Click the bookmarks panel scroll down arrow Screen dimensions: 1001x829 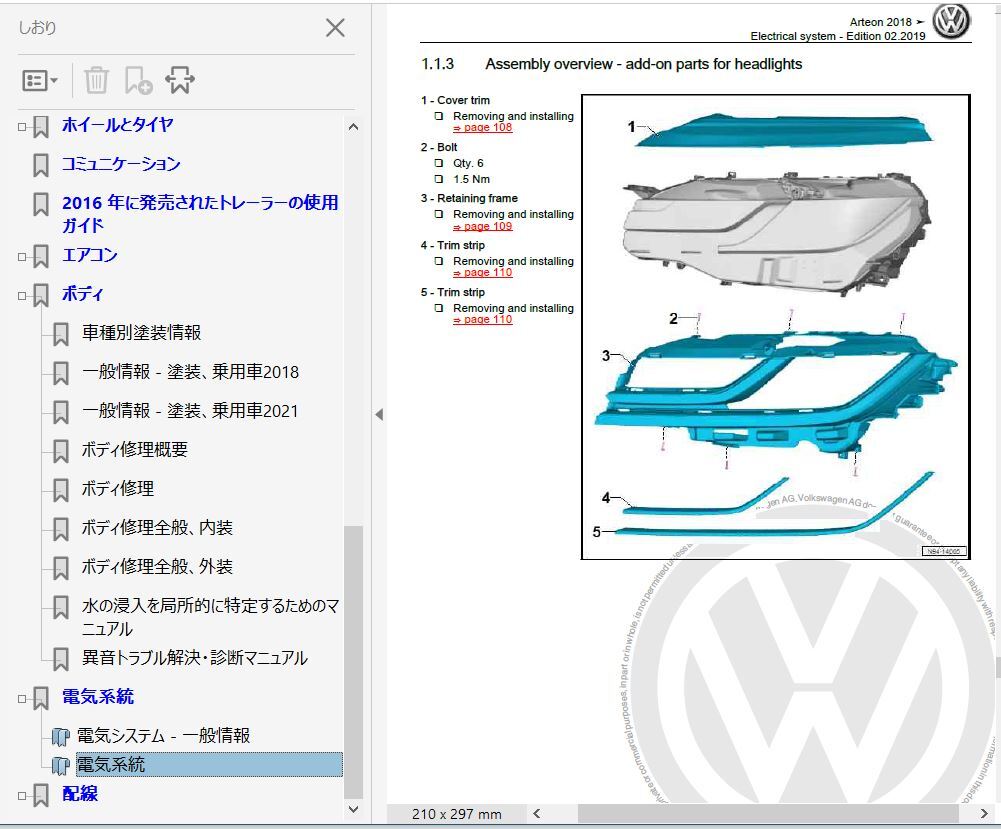point(354,809)
